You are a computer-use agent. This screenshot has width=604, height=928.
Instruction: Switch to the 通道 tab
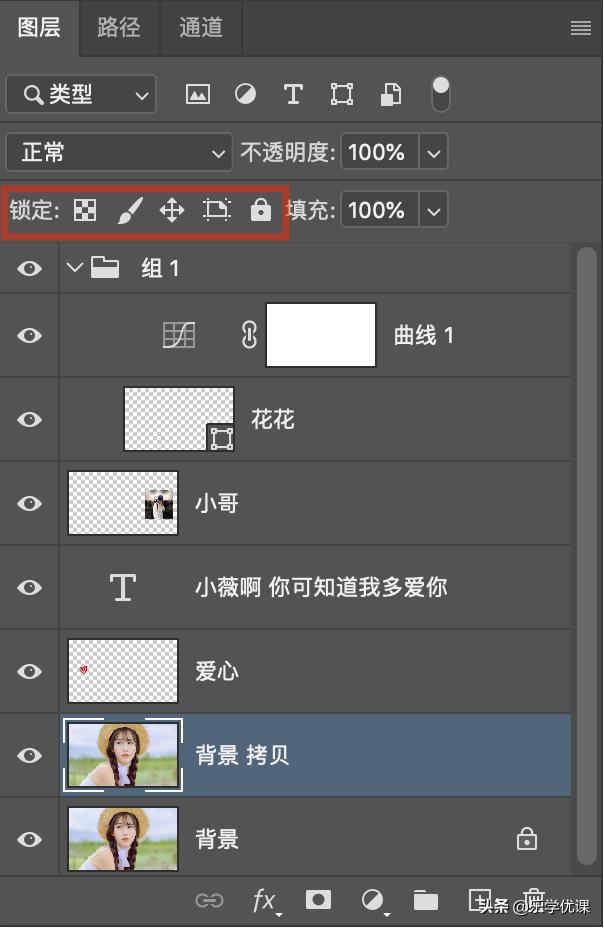coord(201,27)
